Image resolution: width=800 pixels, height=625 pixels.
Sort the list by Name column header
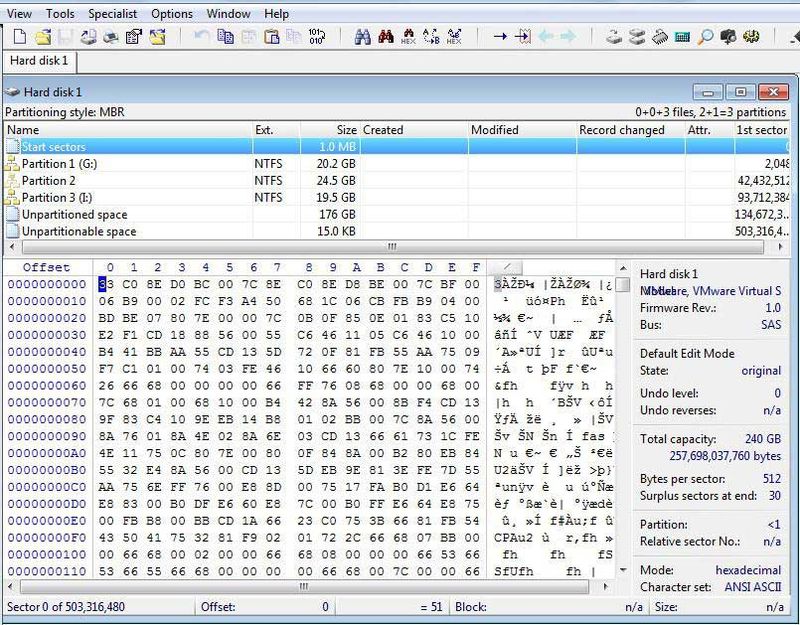click(128, 130)
